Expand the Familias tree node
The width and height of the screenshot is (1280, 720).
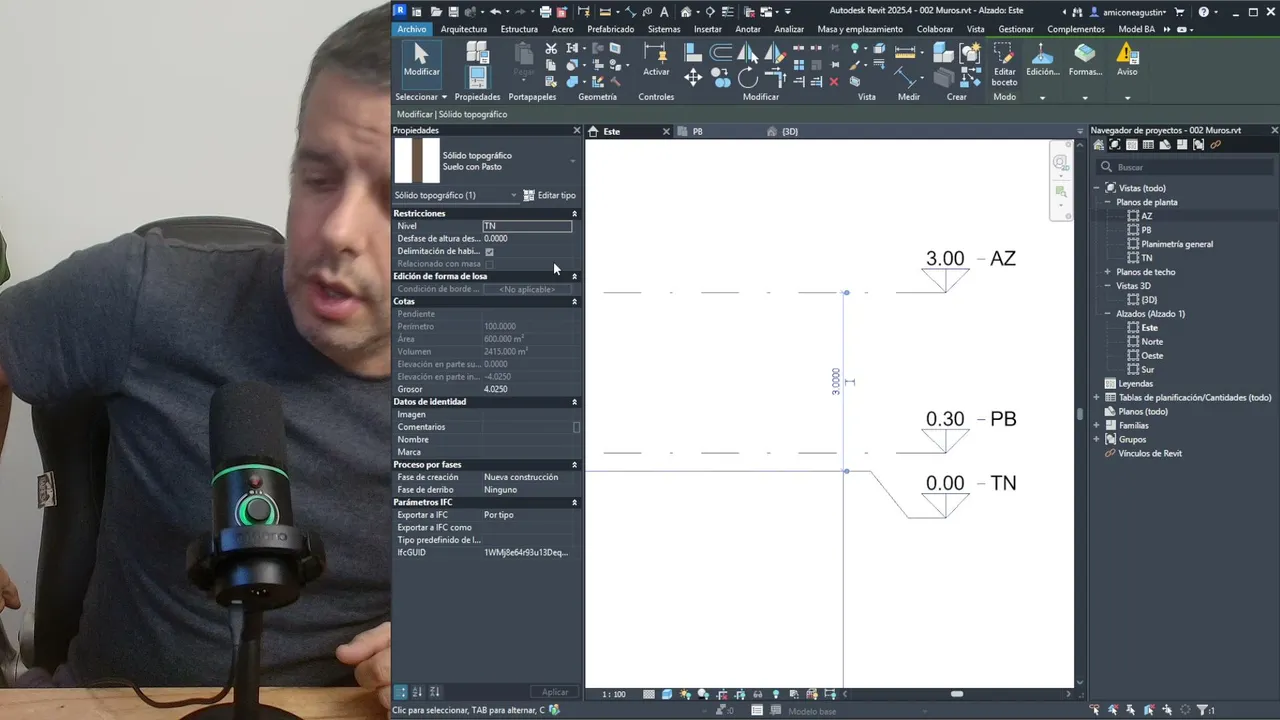[x=1097, y=426]
